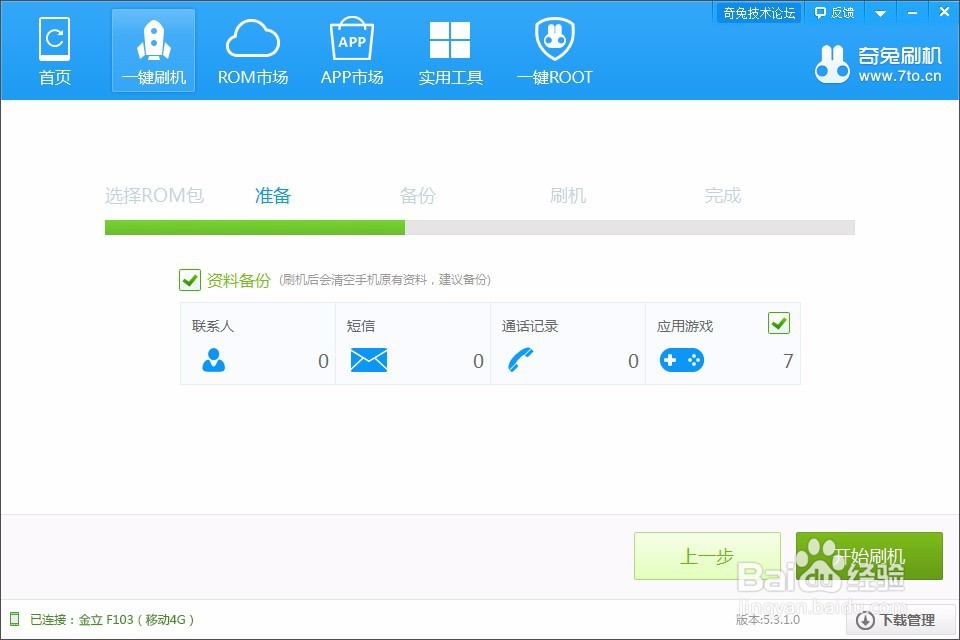Open the title bar dropdown arrow
960x640 pixels.
click(x=879, y=12)
